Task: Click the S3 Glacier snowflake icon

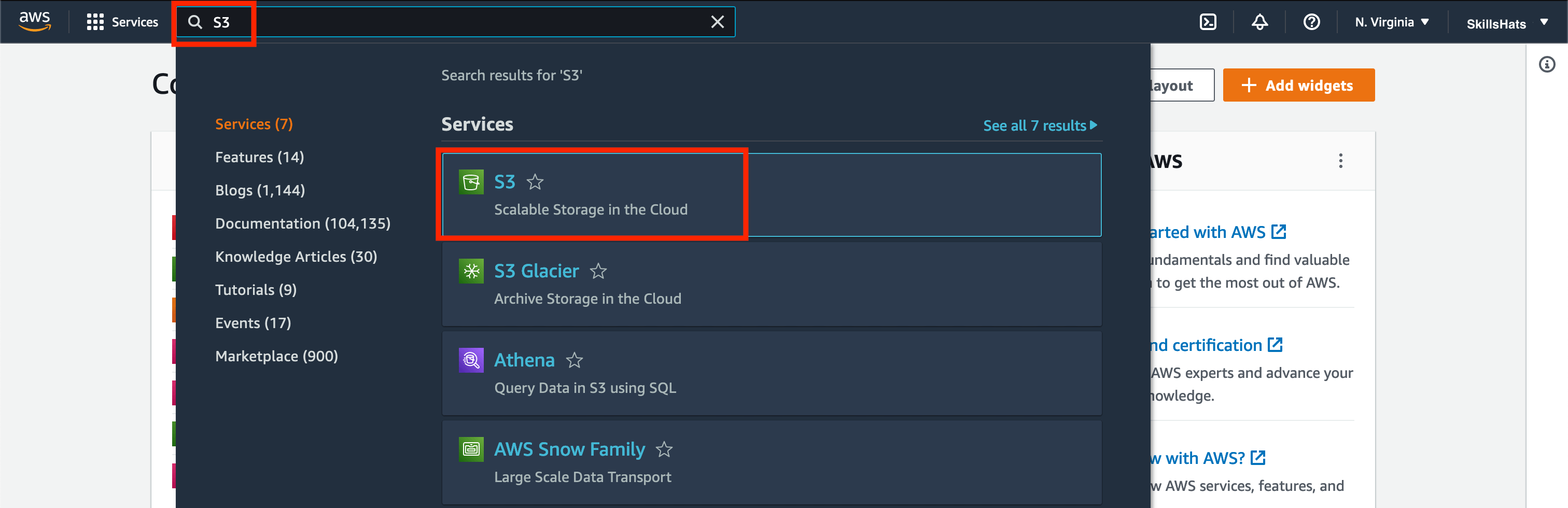Action: (470, 271)
